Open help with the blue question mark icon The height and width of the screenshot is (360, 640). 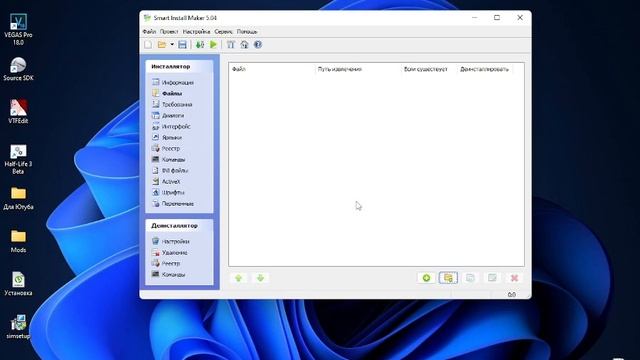258,44
